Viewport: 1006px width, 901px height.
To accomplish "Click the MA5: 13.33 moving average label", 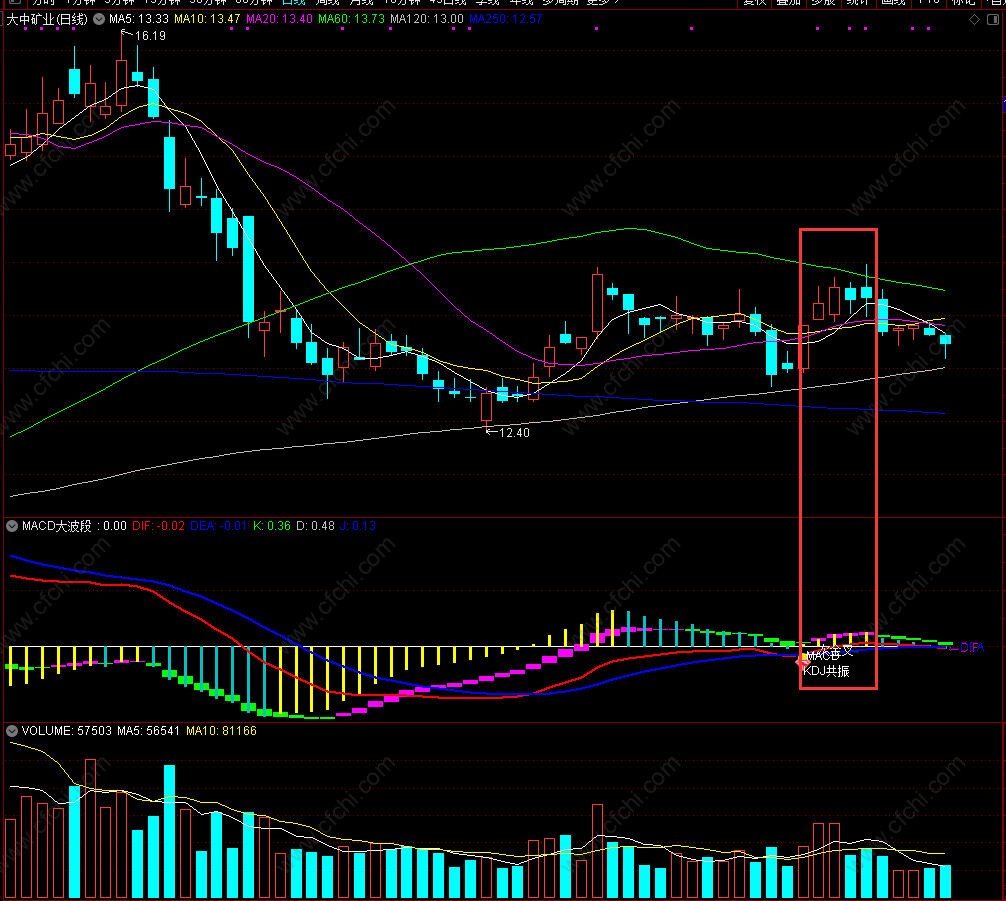I will coord(139,19).
